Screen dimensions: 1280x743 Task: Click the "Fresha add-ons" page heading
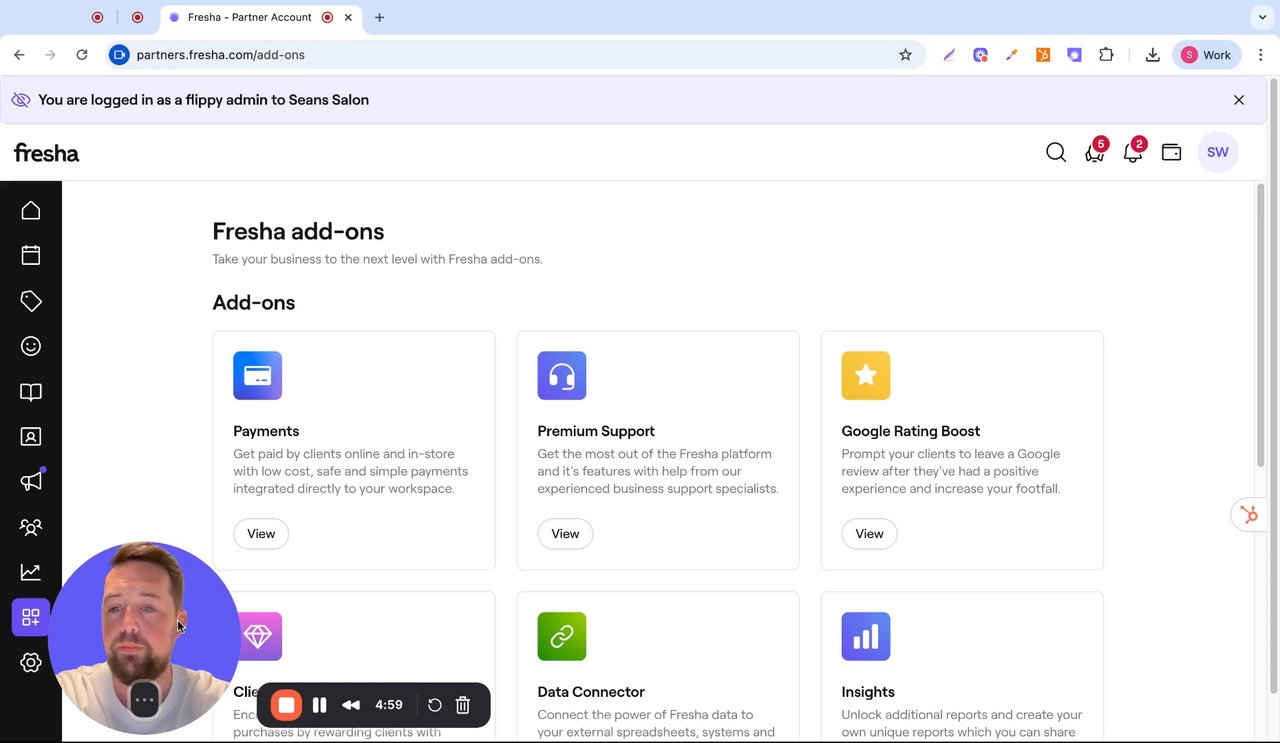click(298, 231)
